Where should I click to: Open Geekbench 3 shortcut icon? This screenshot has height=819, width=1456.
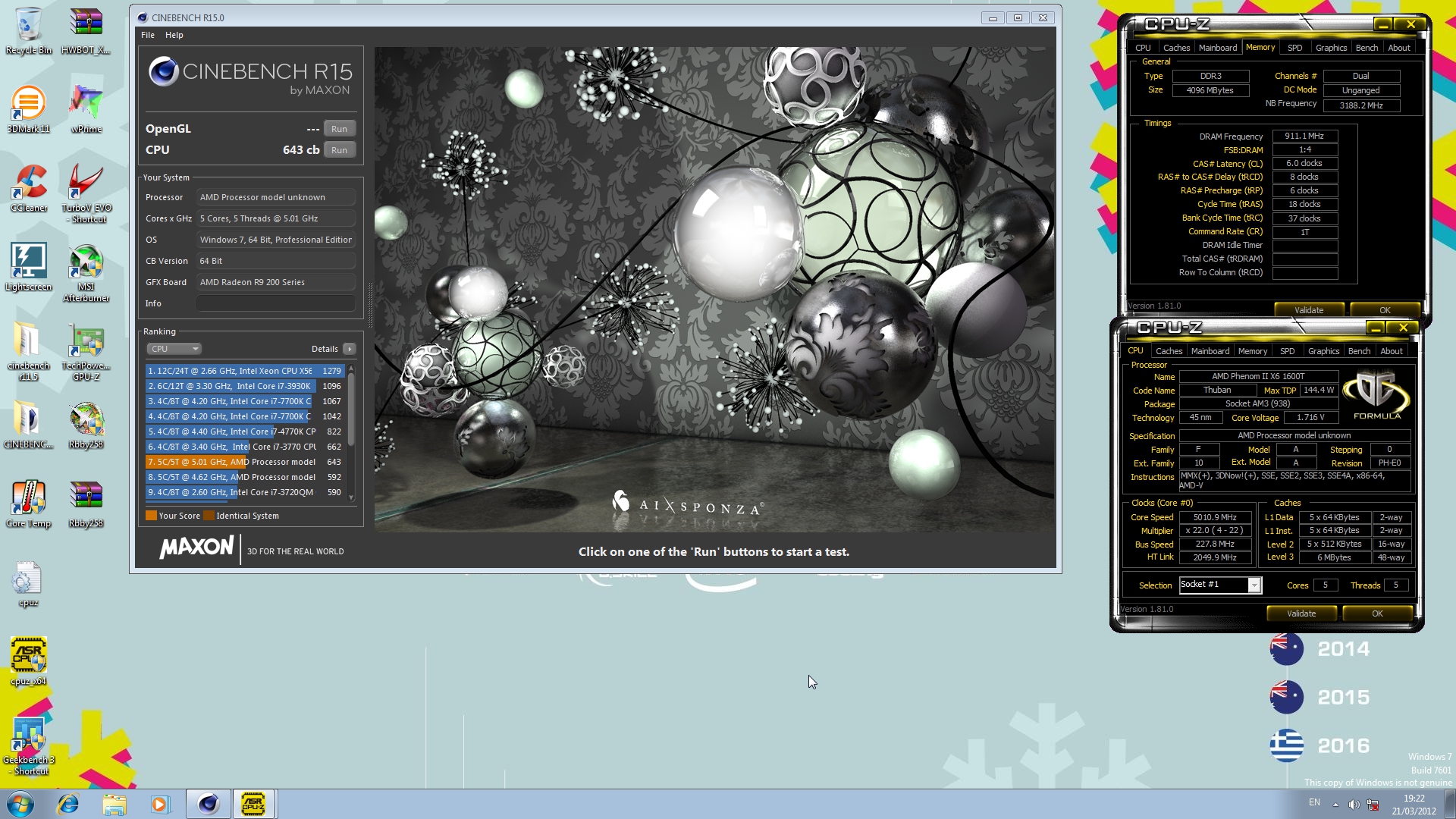[x=28, y=745]
